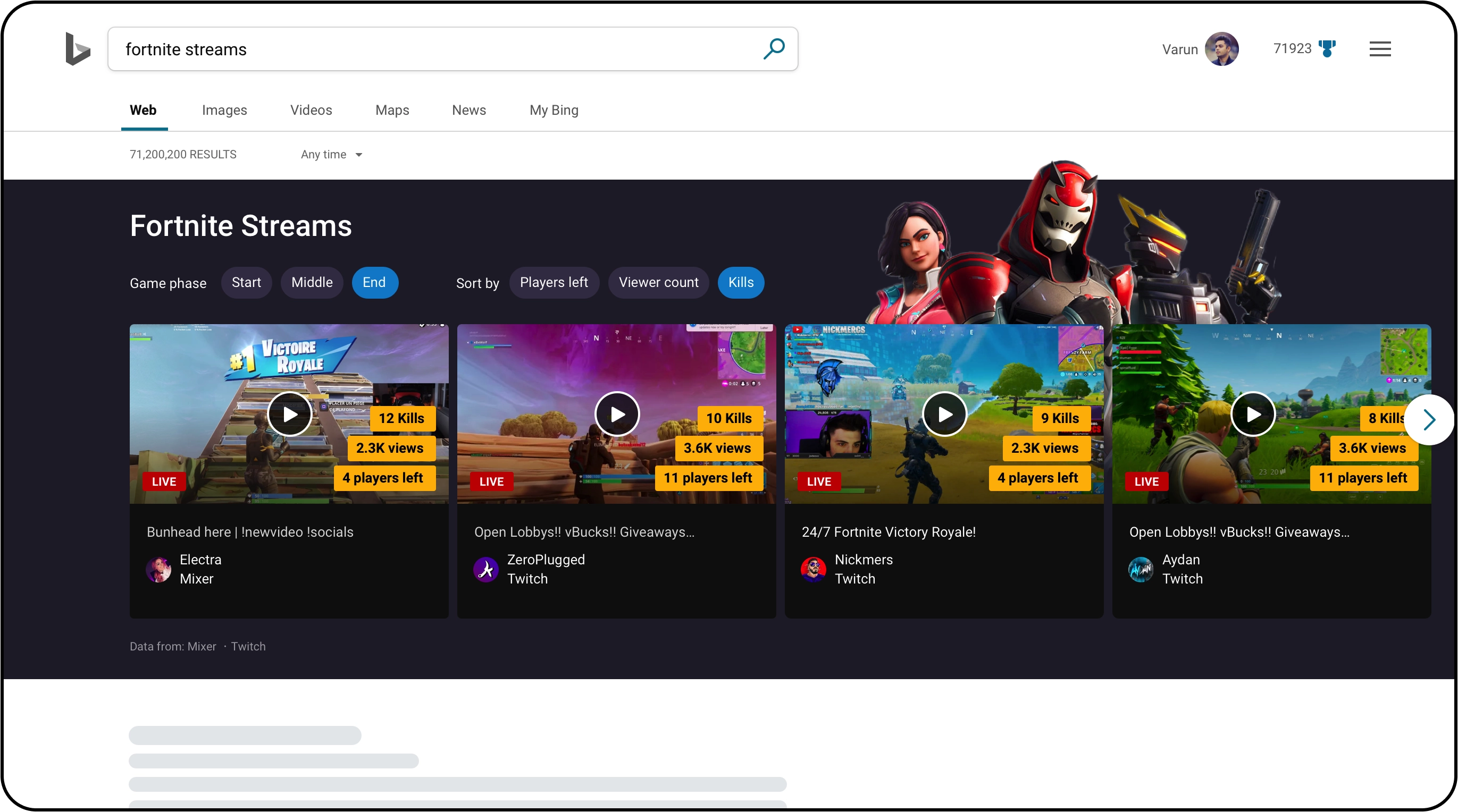
Task: Click the Mixer data source link
Action: point(202,646)
